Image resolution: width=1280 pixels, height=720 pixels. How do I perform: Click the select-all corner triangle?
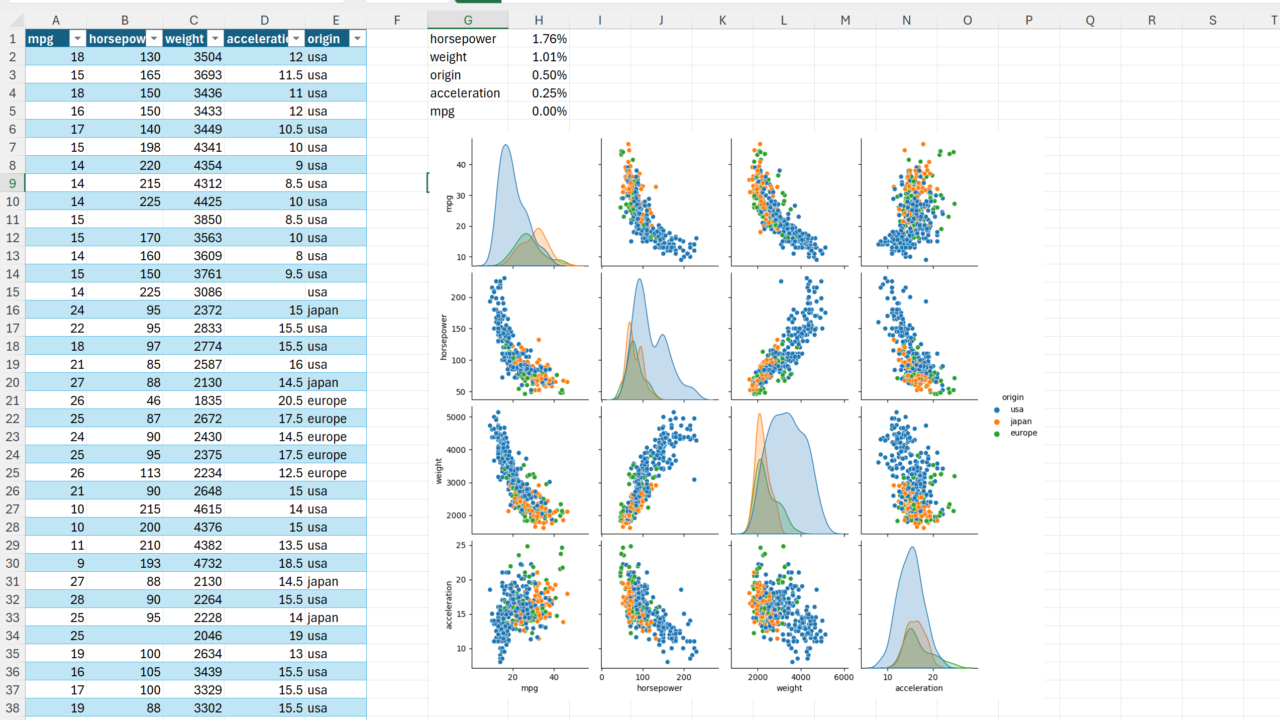[12, 20]
